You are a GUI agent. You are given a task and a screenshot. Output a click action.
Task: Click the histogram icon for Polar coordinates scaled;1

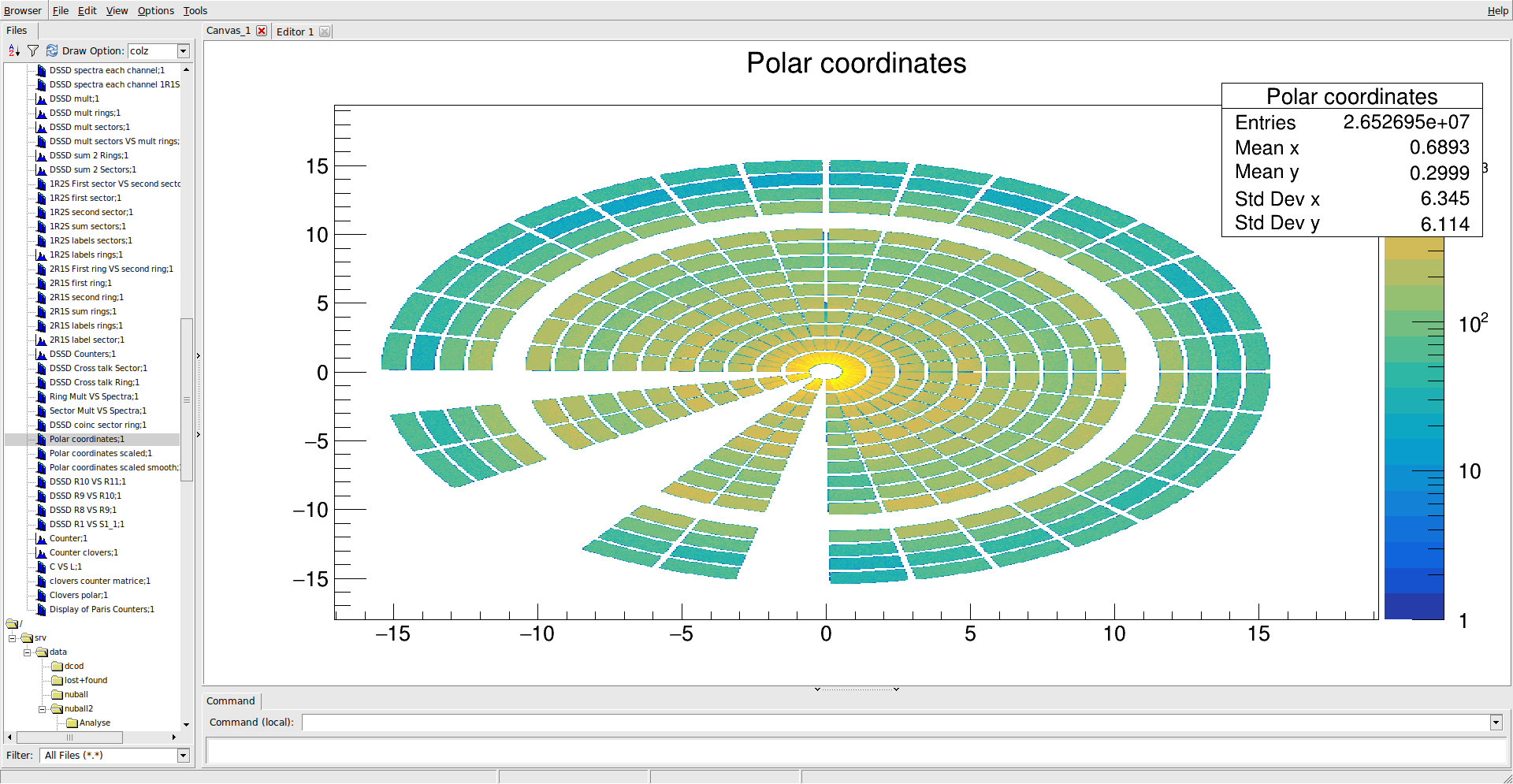[x=42, y=454]
